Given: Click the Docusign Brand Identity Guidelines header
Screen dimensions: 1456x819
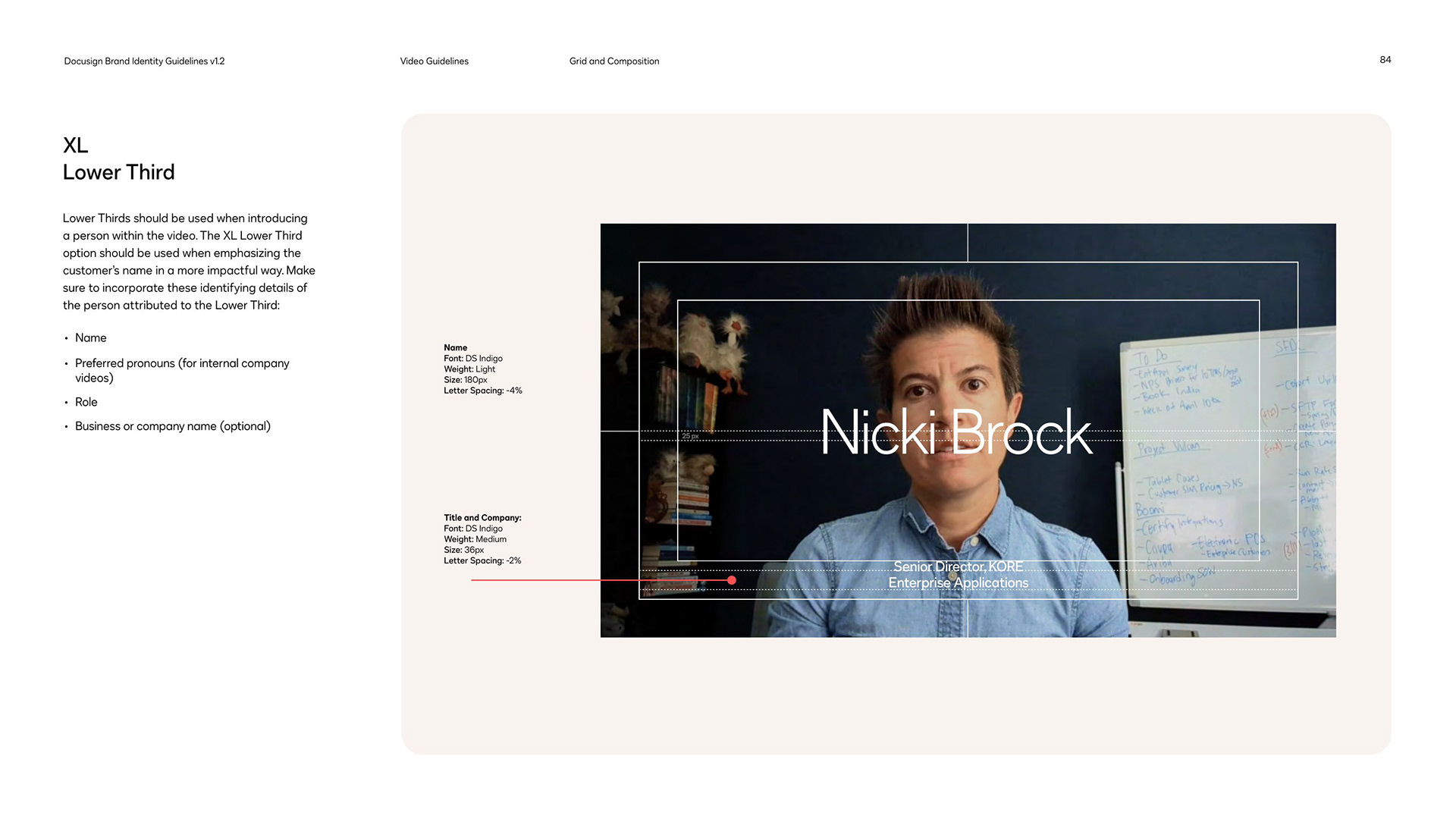Looking at the screenshot, I should click(x=144, y=61).
